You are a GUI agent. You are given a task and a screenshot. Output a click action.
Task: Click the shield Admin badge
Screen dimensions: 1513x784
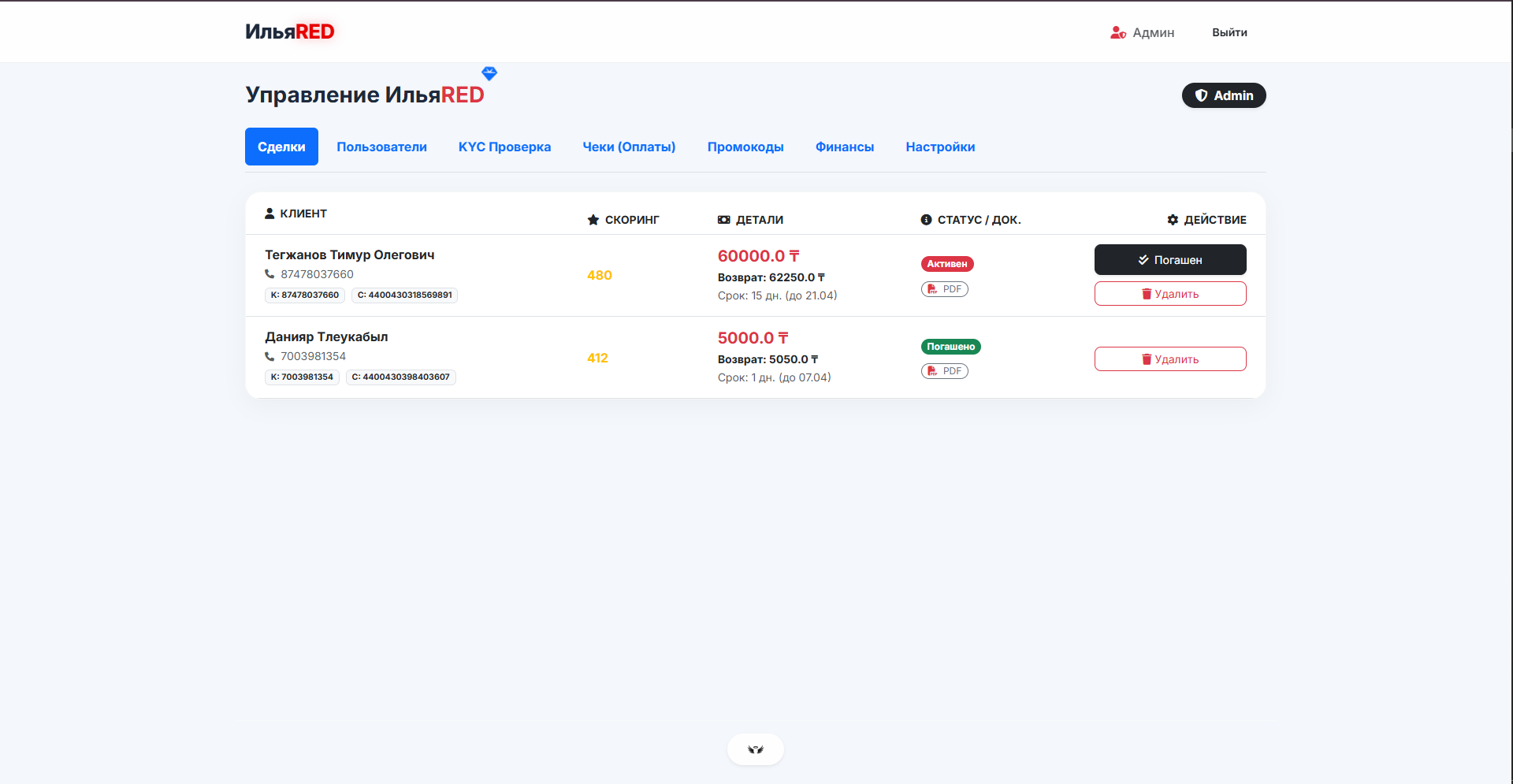pyautogui.click(x=1223, y=95)
